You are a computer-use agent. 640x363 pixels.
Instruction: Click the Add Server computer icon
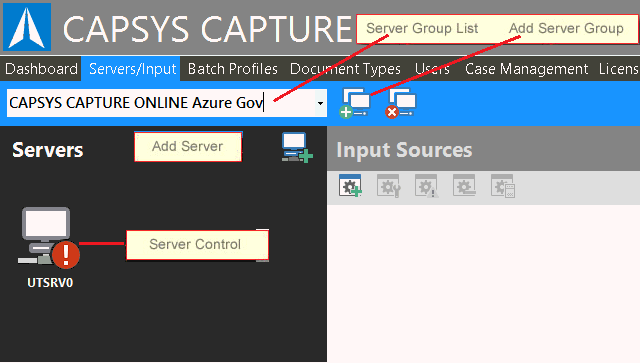tap(297, 147)
